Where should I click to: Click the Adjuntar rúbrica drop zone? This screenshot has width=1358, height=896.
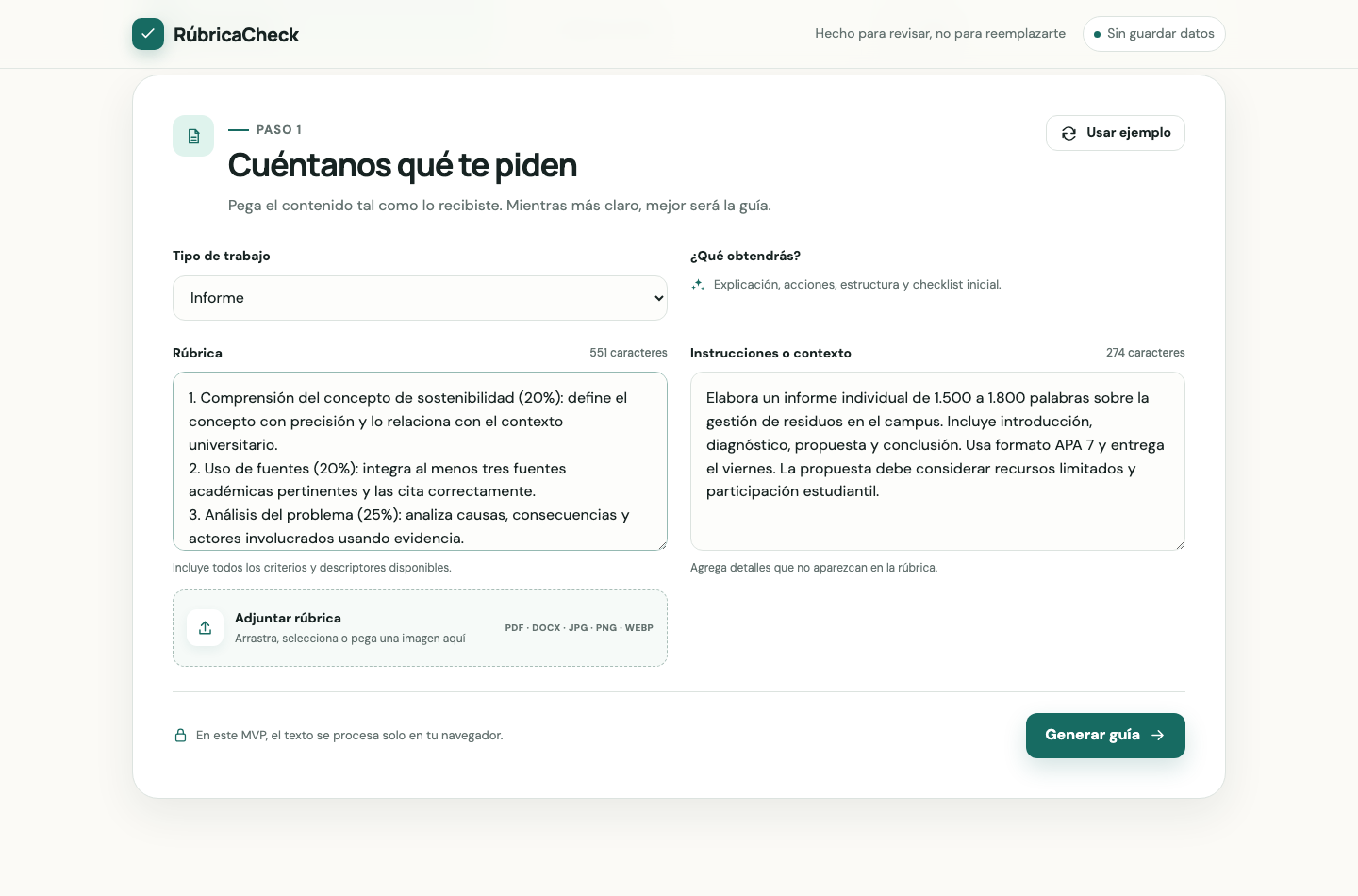(420, 628)
